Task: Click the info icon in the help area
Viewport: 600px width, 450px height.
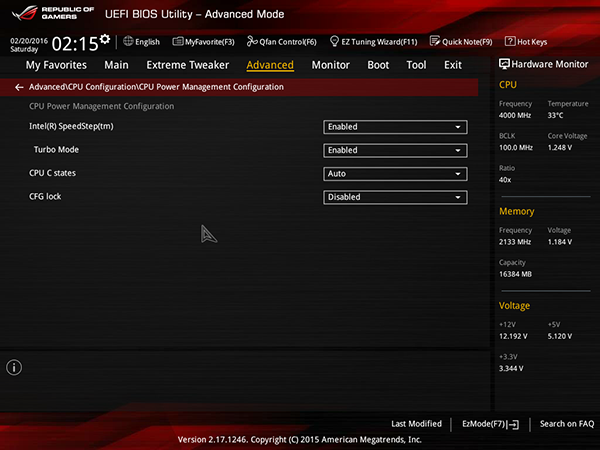Action: coord(14,367)
